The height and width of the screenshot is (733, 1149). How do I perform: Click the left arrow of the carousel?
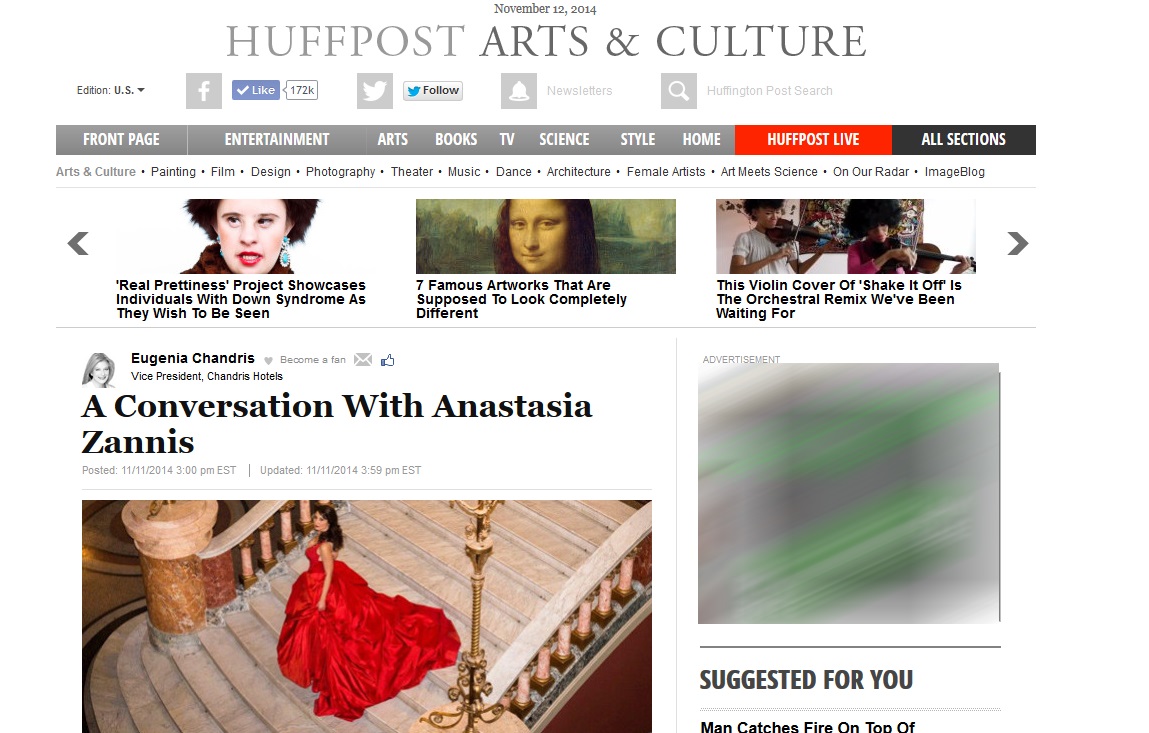click(78, 243)
